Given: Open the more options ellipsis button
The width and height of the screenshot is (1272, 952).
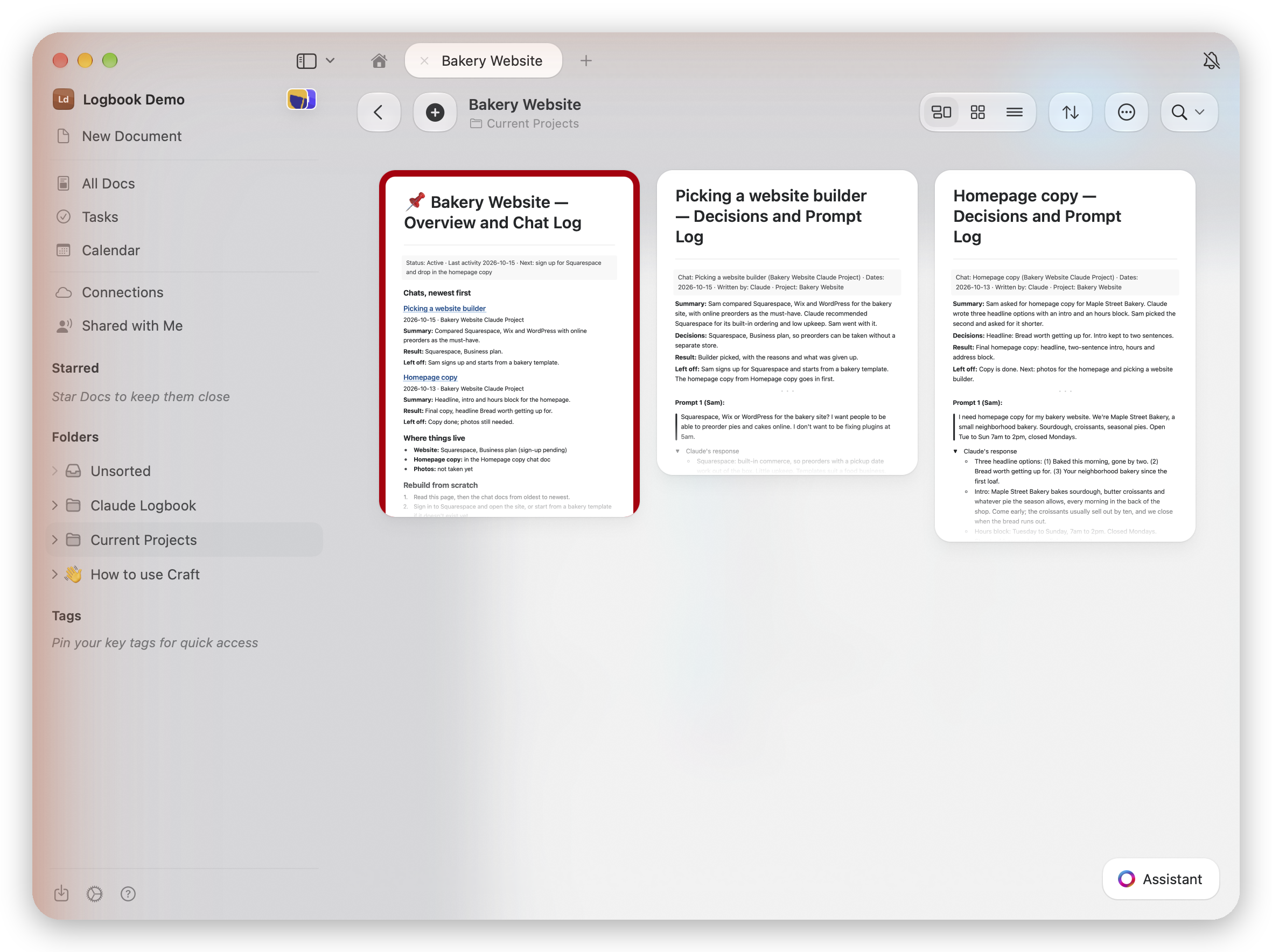Looking at the screenshot, I should (x=1126, y=112).
